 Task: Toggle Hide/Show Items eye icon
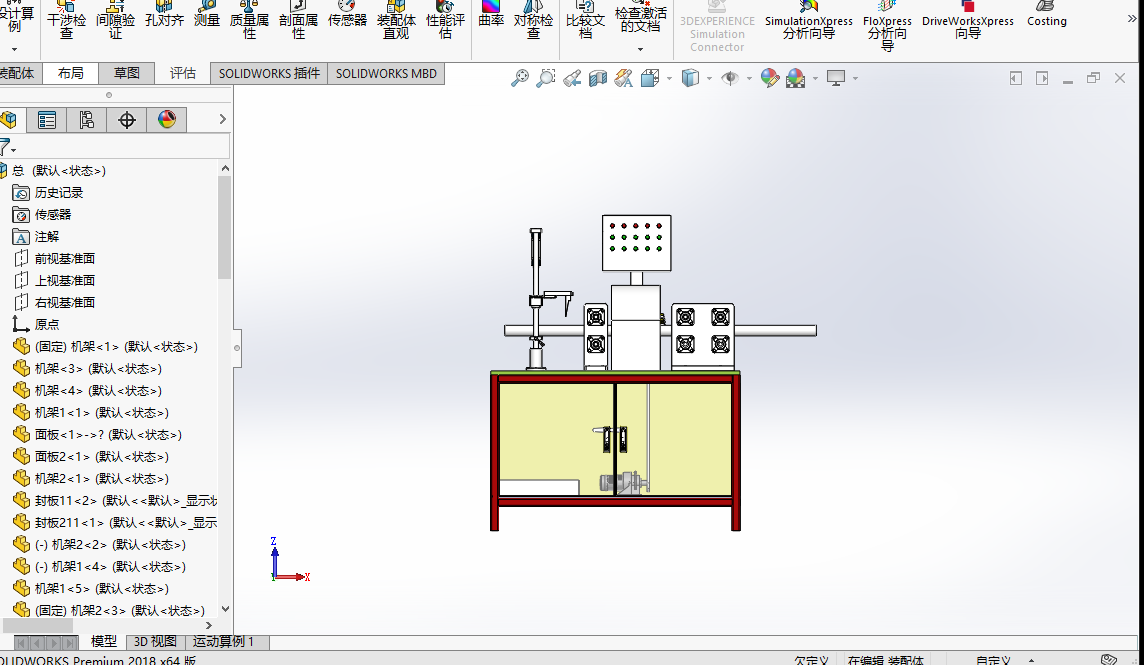[x=730, y=78]
